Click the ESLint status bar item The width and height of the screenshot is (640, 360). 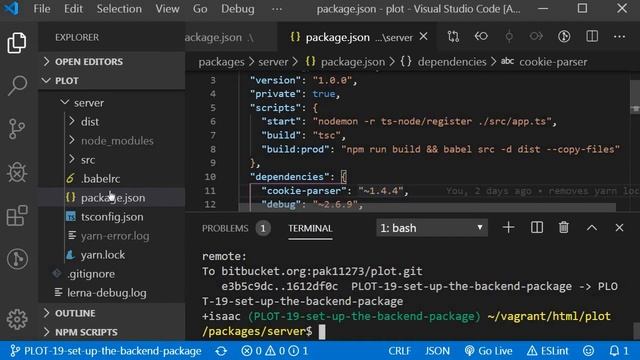coord(547,351)
